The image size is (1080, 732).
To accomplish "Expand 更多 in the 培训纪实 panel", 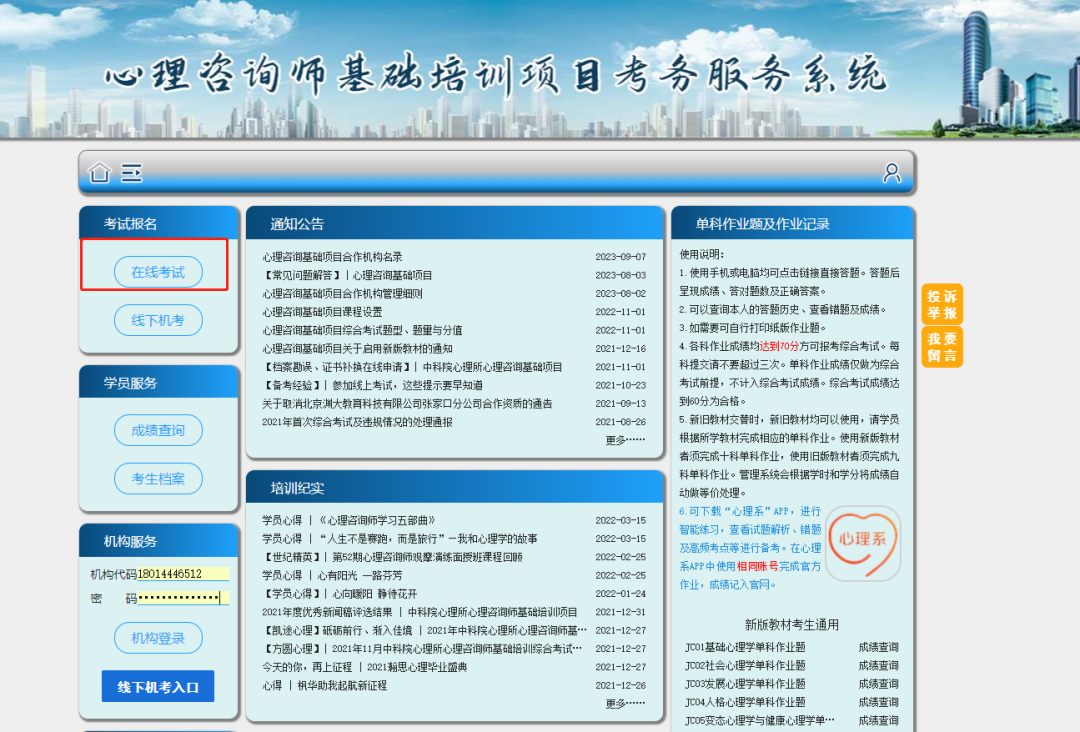I will (625, 703).
